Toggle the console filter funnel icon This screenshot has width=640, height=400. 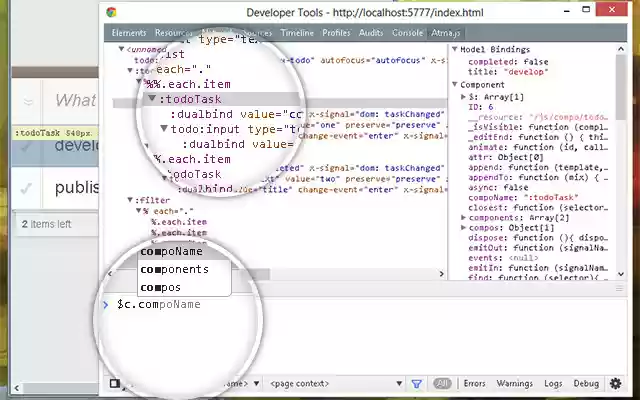(x=416, y=384)
